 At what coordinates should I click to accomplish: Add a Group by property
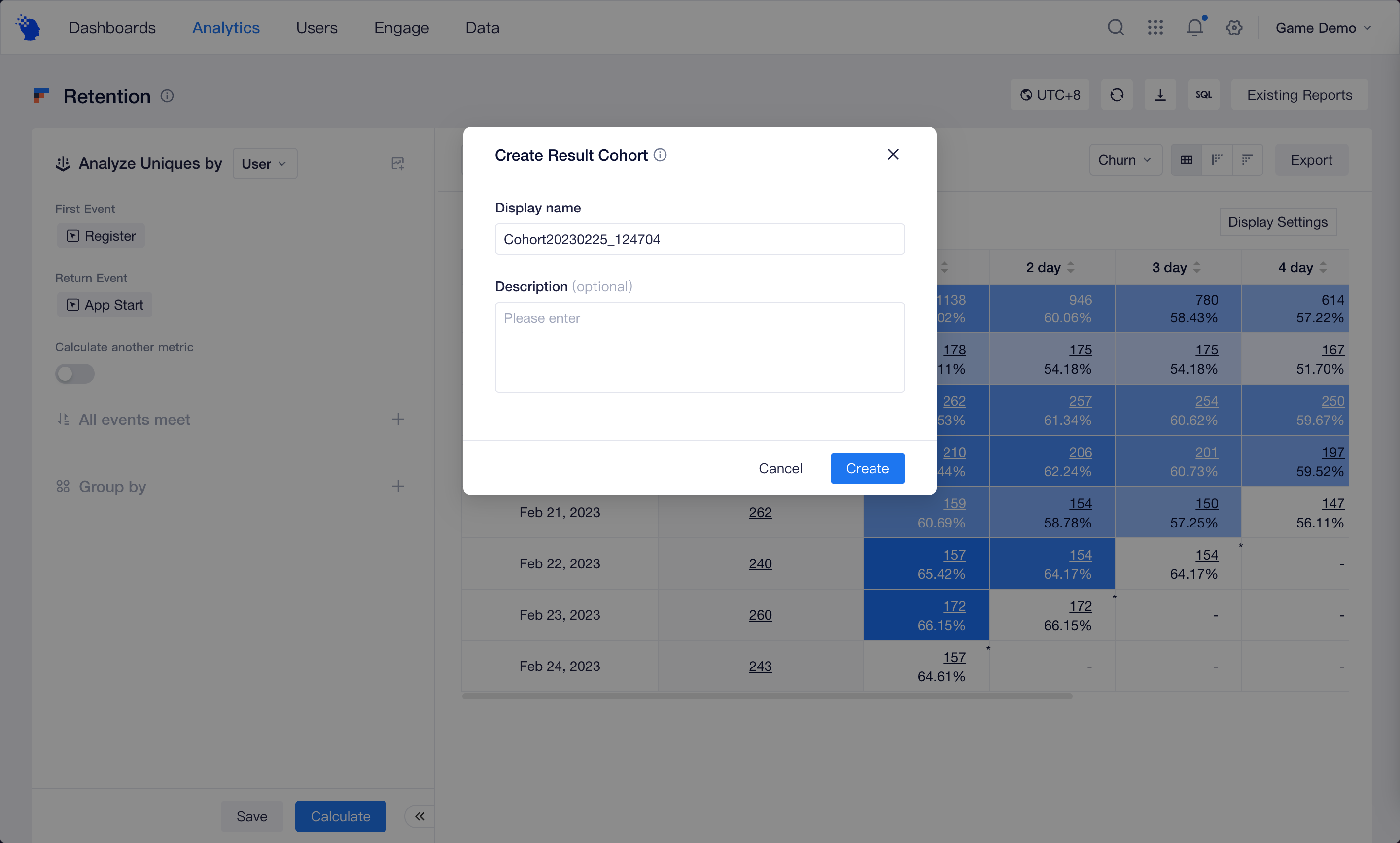398,486
